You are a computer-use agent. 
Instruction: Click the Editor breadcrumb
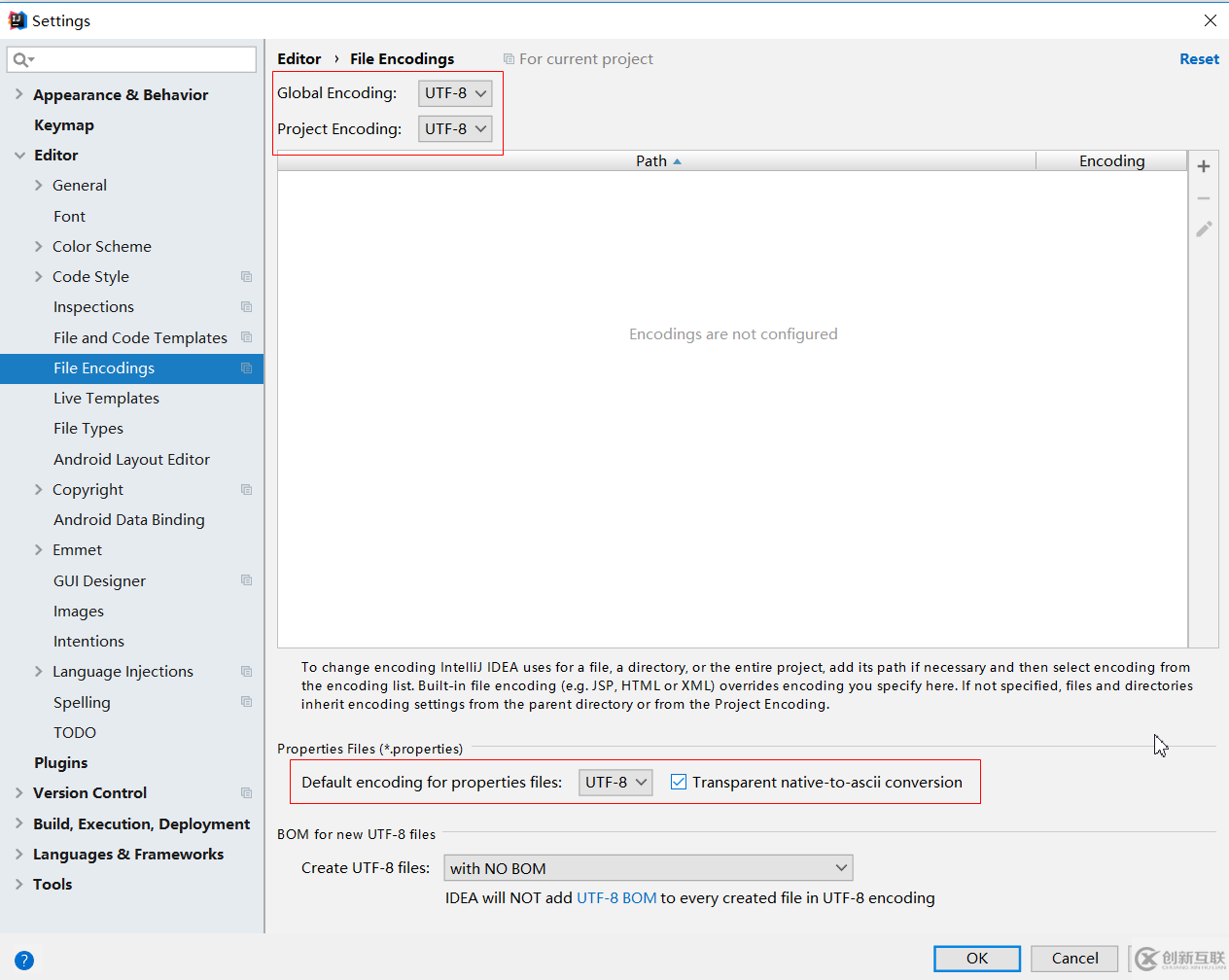(299, 59)
